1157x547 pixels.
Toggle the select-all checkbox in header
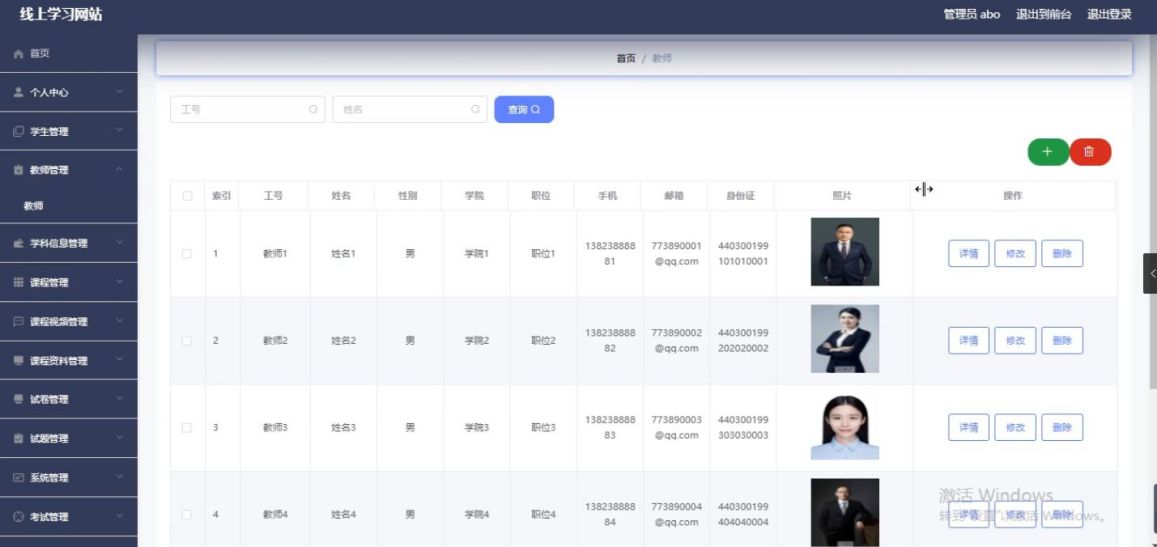click(187, 196)
